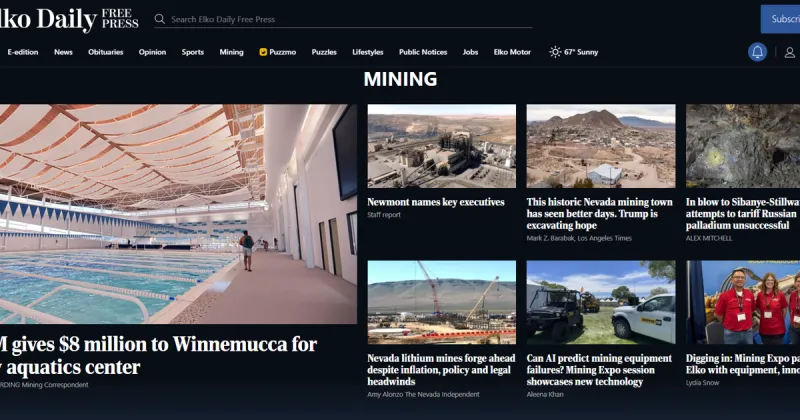Click the Mark Z. Barabak byline
Screen dimensions: 800x420
tap(579, 238)
